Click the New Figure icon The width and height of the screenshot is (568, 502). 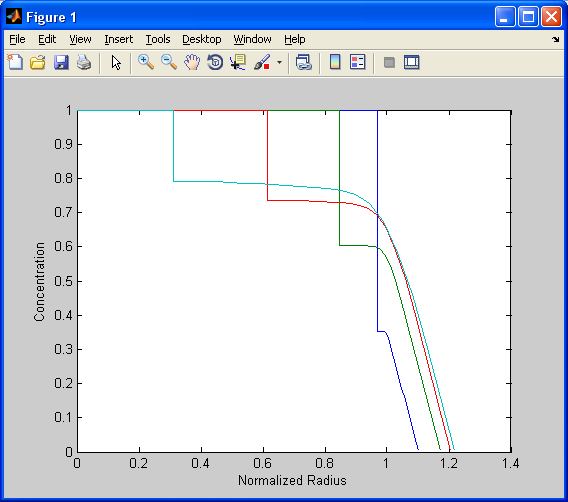tap(15, 62)
